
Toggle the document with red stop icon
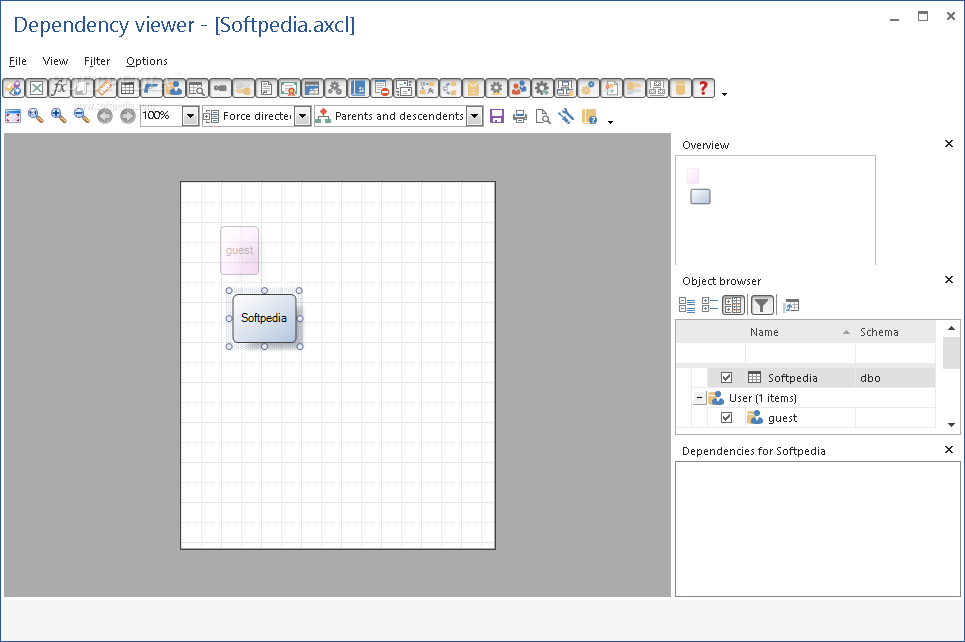[381, 89]
